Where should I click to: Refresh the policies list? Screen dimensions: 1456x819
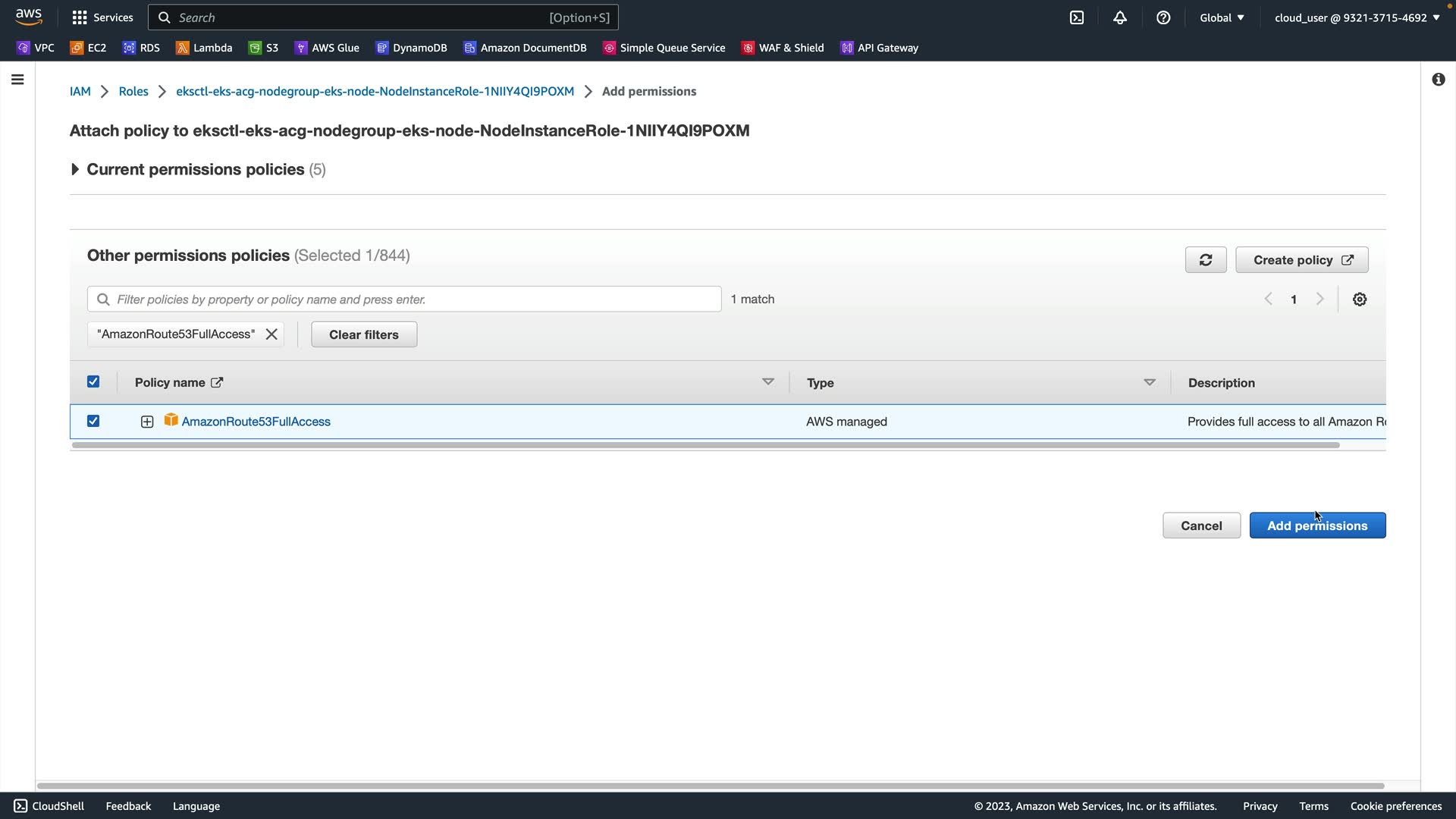pos(1206,260)
